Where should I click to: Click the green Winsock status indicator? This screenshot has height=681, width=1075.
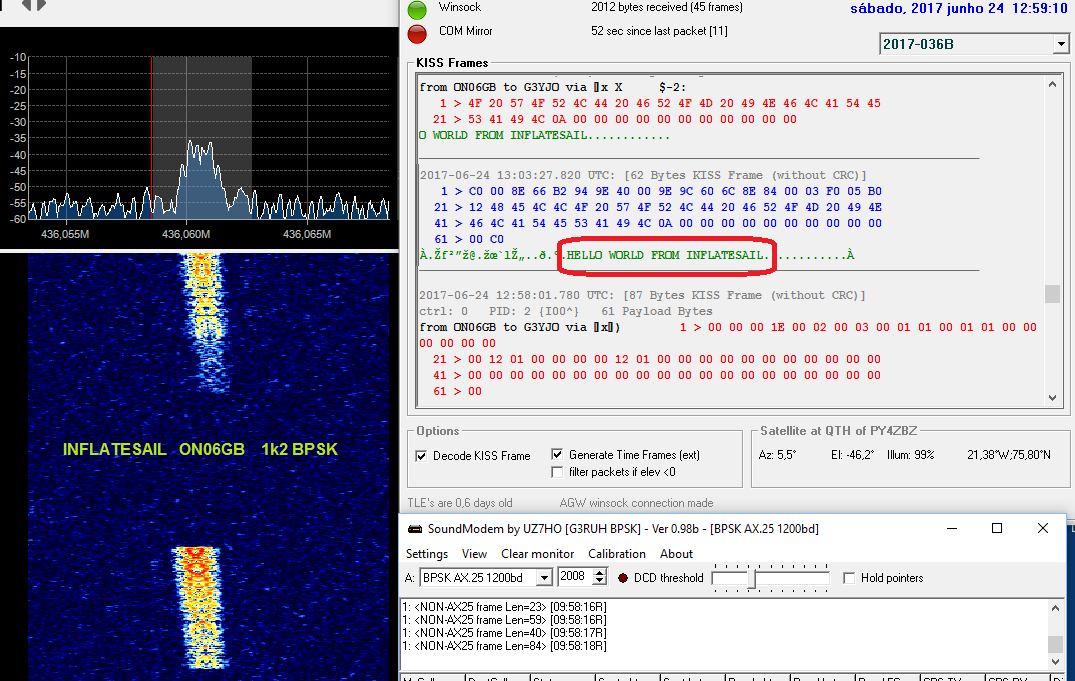417,9
